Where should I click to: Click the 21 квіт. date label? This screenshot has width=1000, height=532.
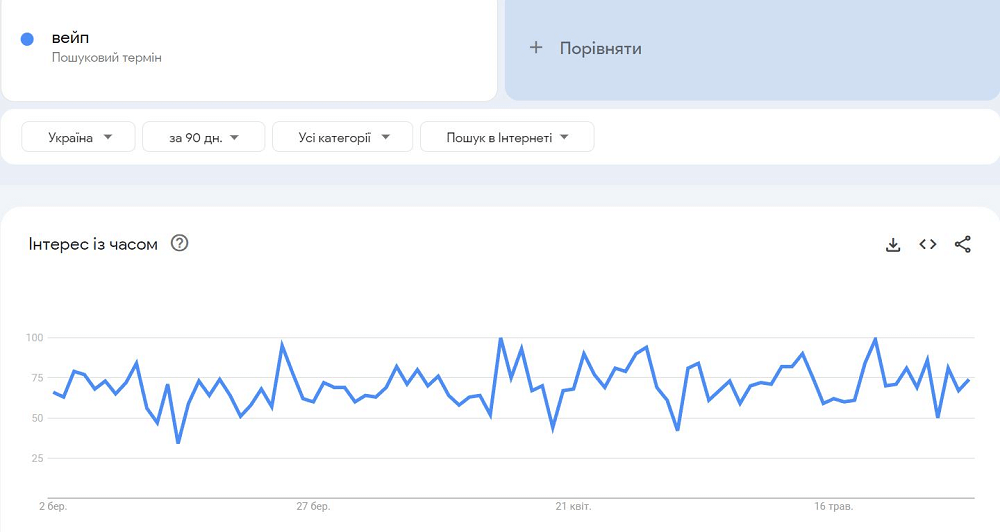click(574, 507)
